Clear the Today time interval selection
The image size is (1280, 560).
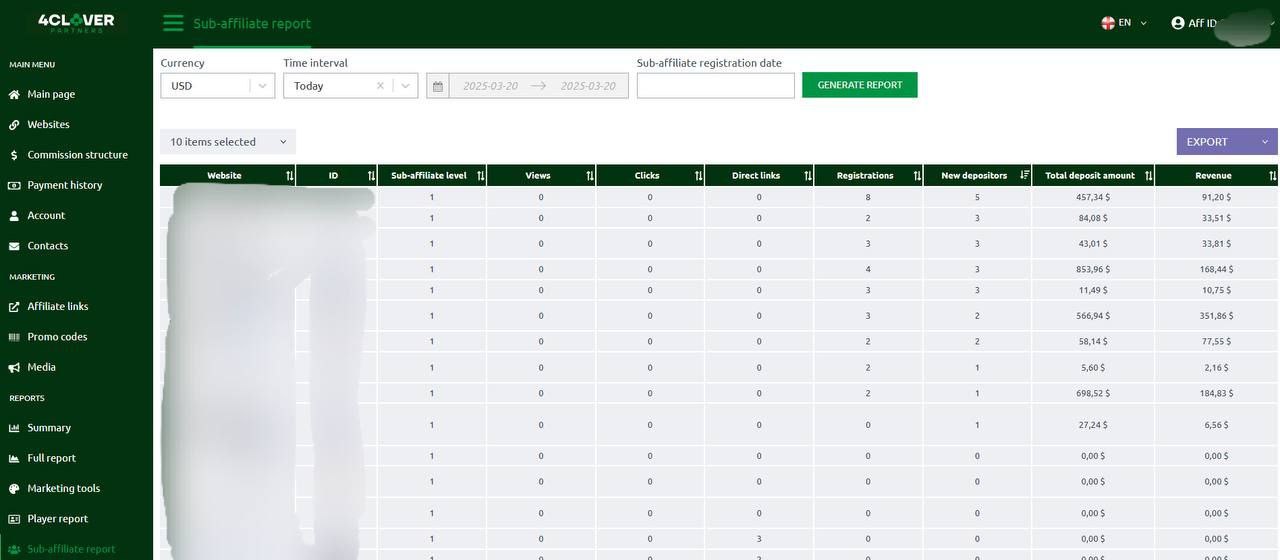380,86
